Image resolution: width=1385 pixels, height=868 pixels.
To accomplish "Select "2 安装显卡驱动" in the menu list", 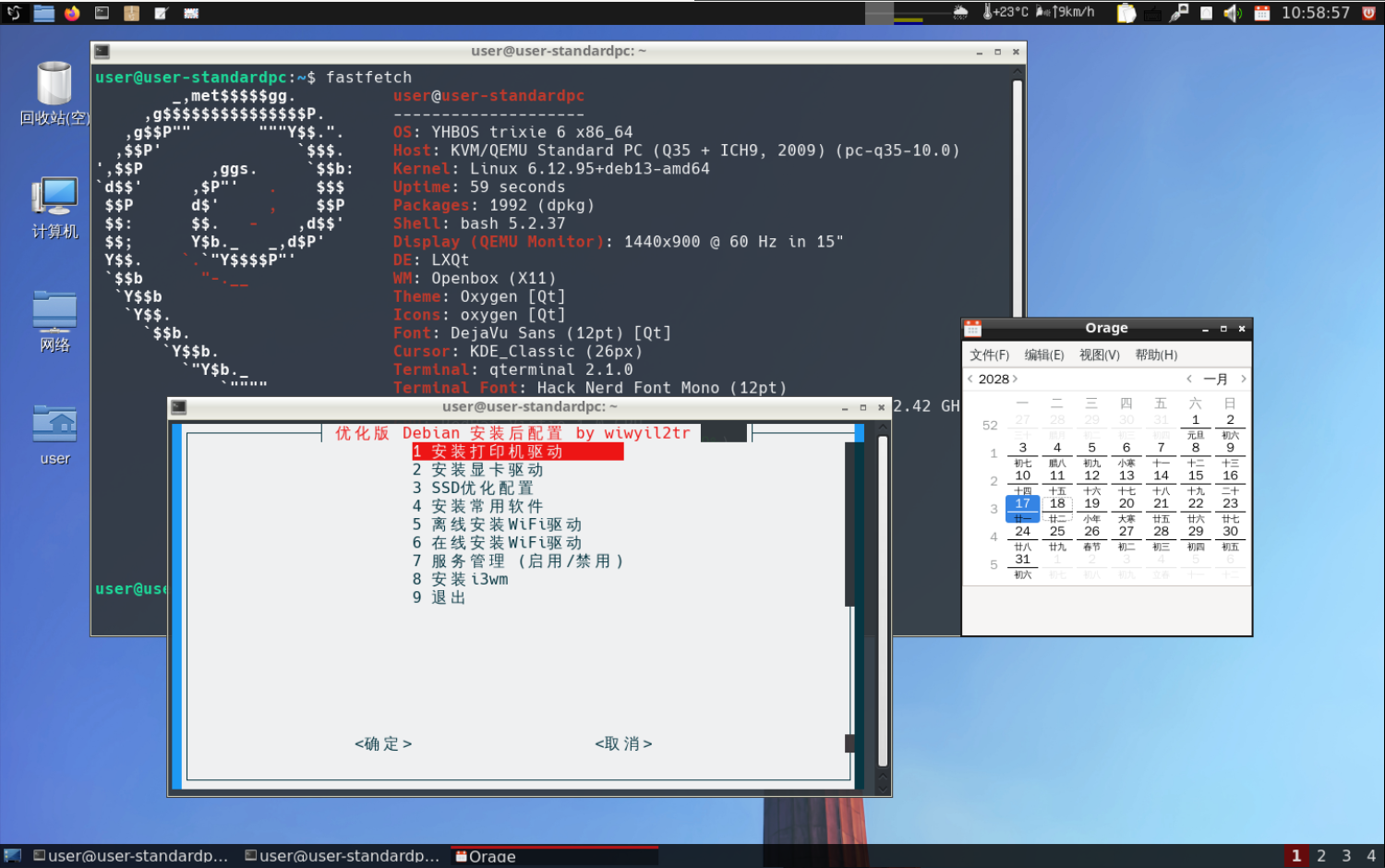I will pyautogui.click(x=478, y=470).
